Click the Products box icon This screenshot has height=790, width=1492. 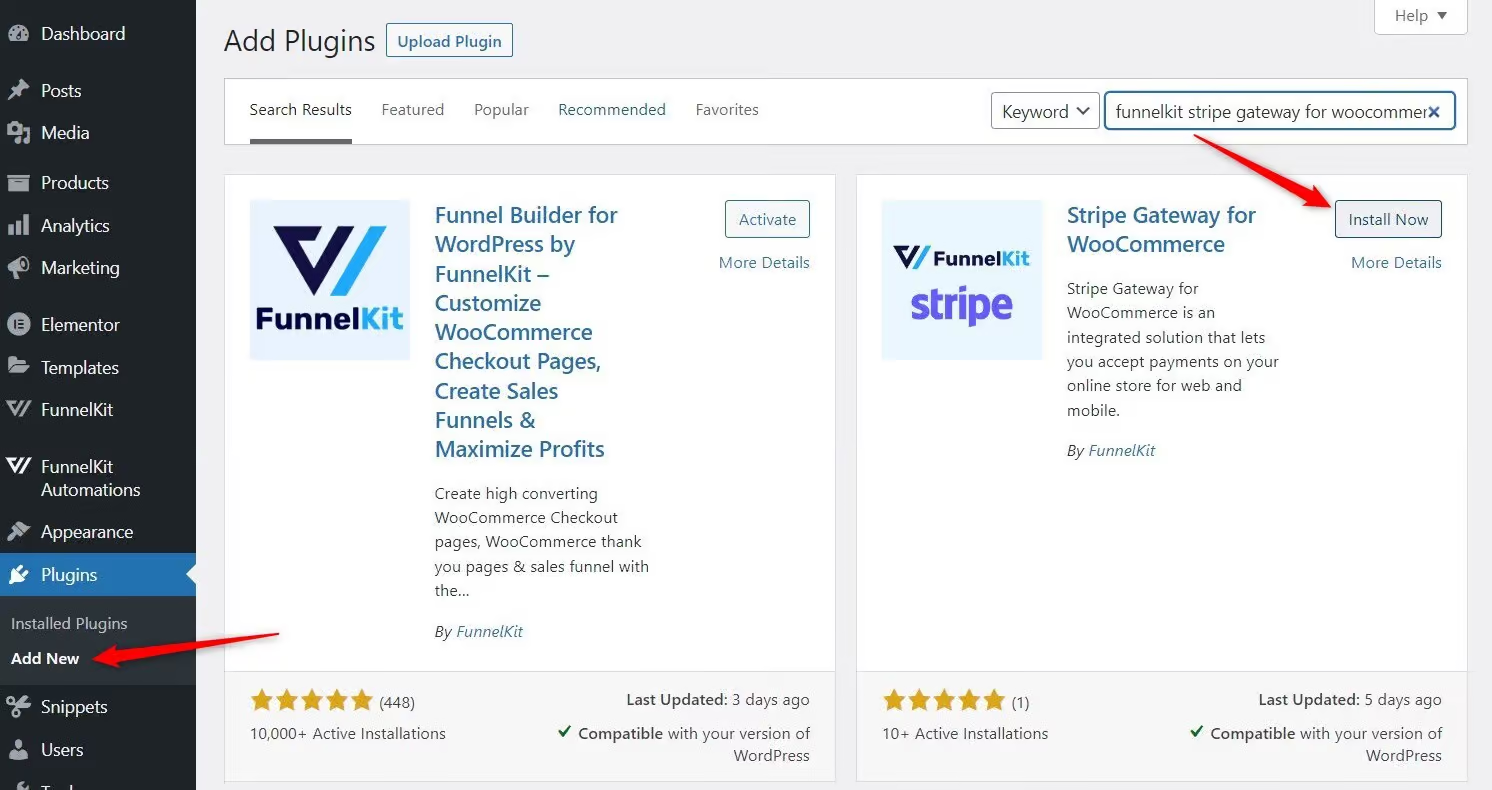(x=18, y=183)
